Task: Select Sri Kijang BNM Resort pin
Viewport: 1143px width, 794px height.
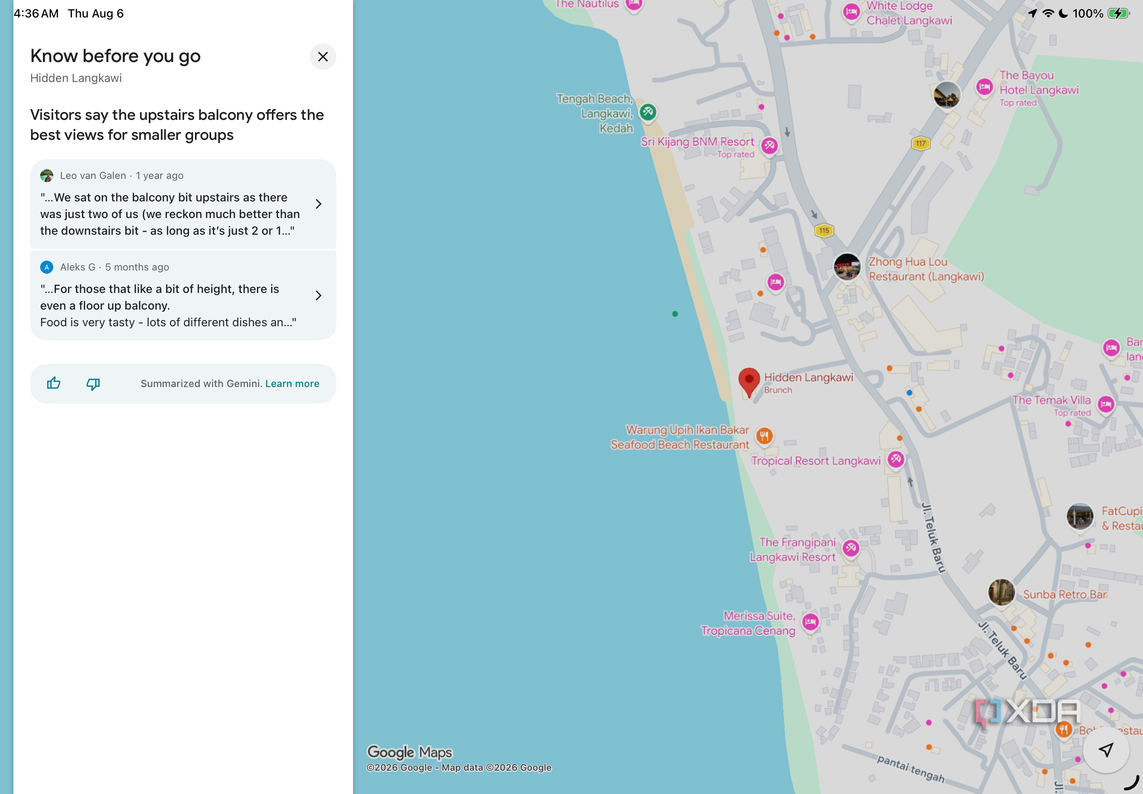Action: coord(769,147)
